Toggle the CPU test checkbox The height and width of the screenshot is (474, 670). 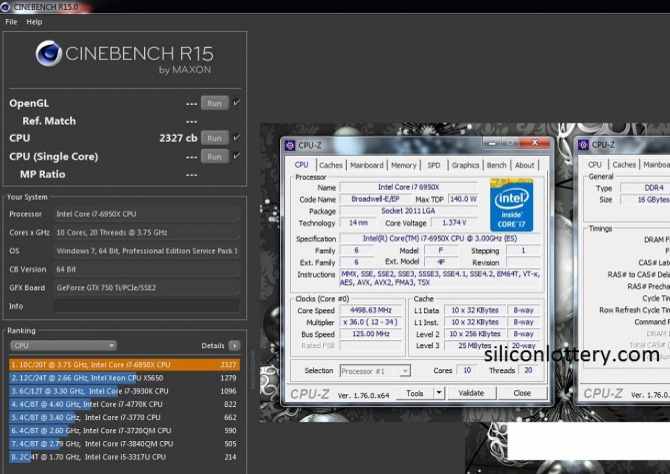click(236, 138)
